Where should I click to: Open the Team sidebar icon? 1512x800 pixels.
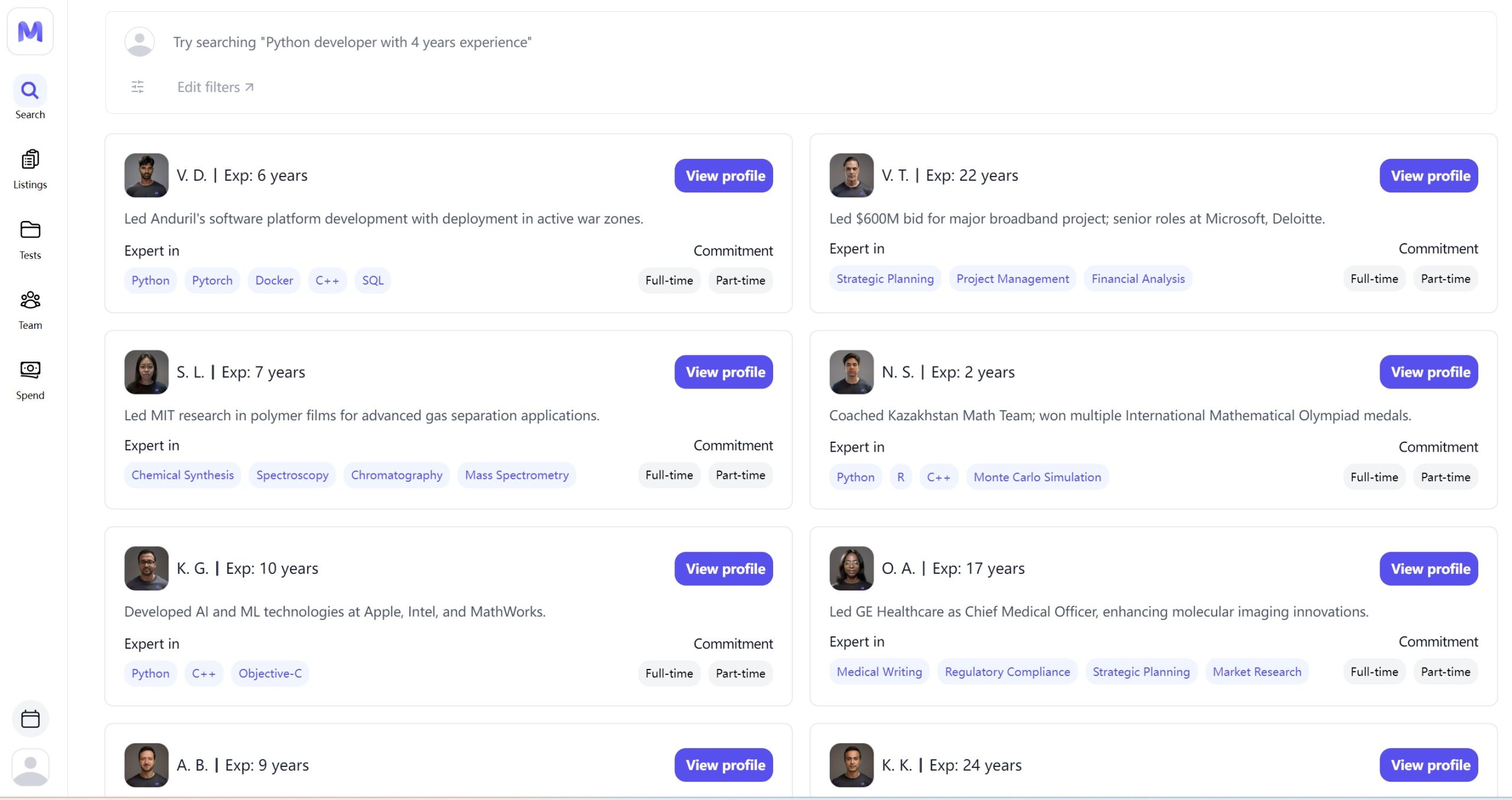(30, 301)
